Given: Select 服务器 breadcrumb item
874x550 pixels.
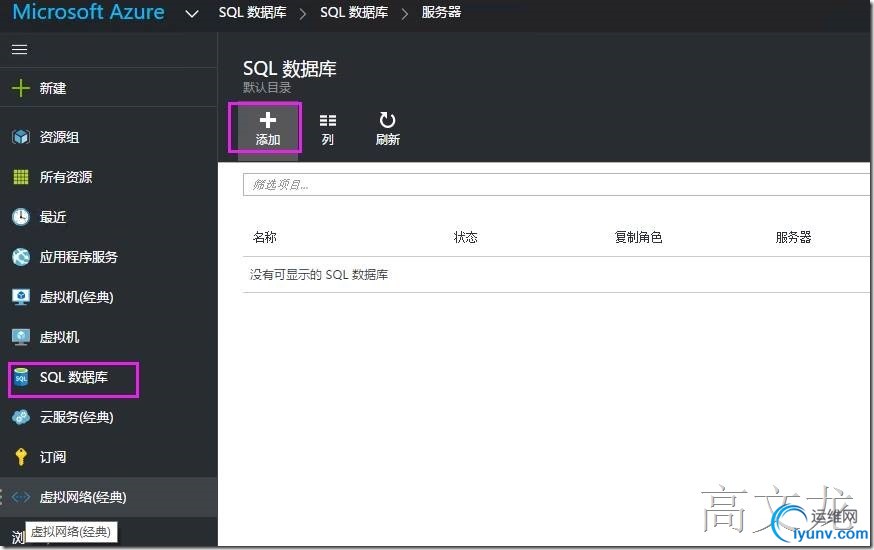Looking at the screenshot, I should (441, 12).
